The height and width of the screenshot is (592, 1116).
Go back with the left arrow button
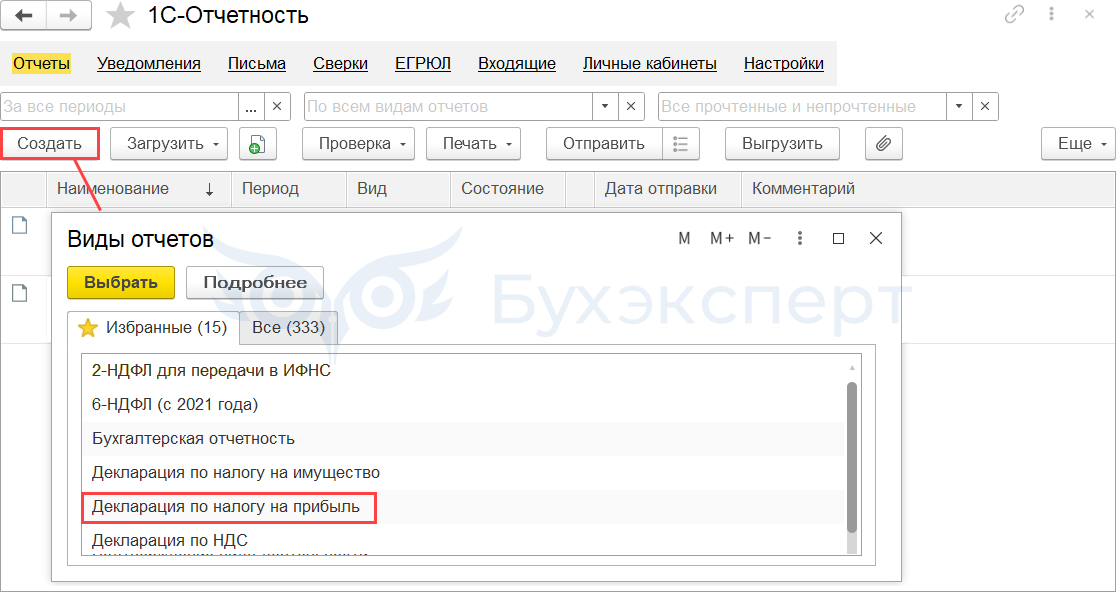click(x=23, y=15)
